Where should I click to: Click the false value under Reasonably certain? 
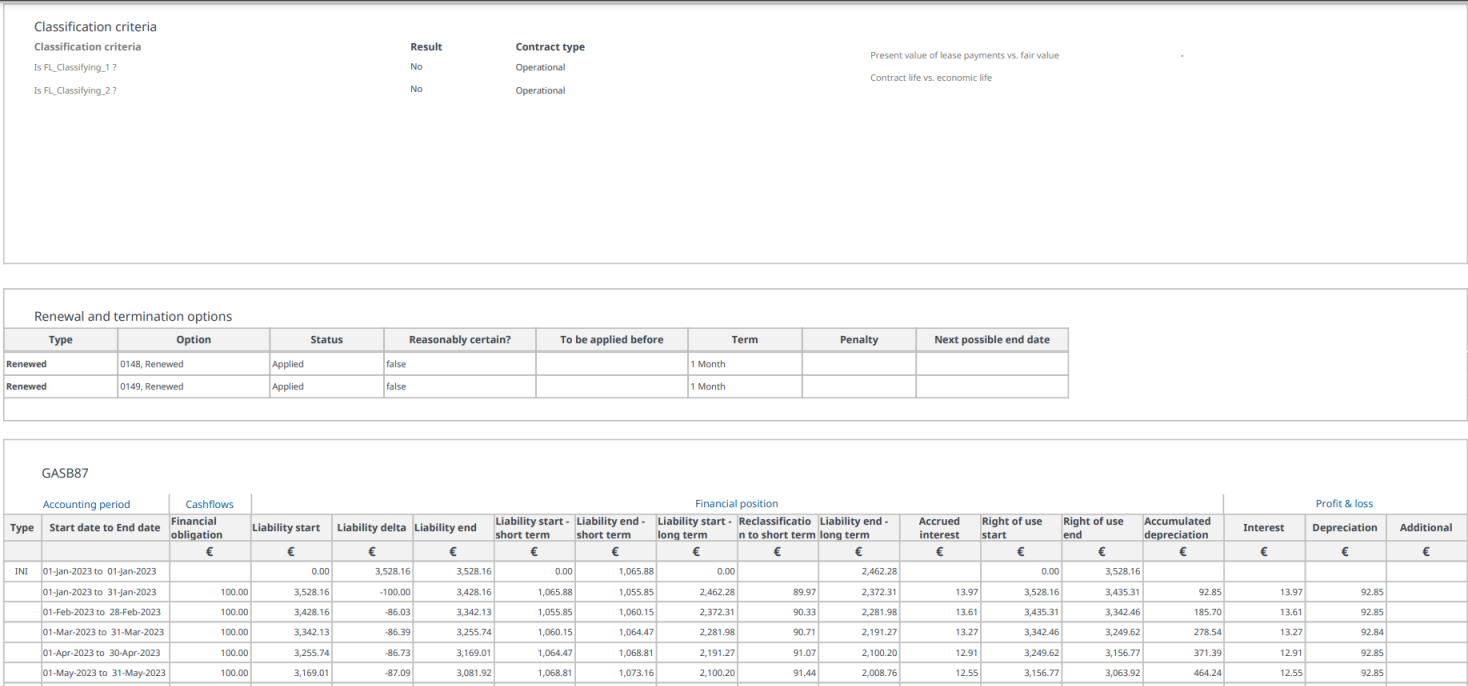[396, 363]
